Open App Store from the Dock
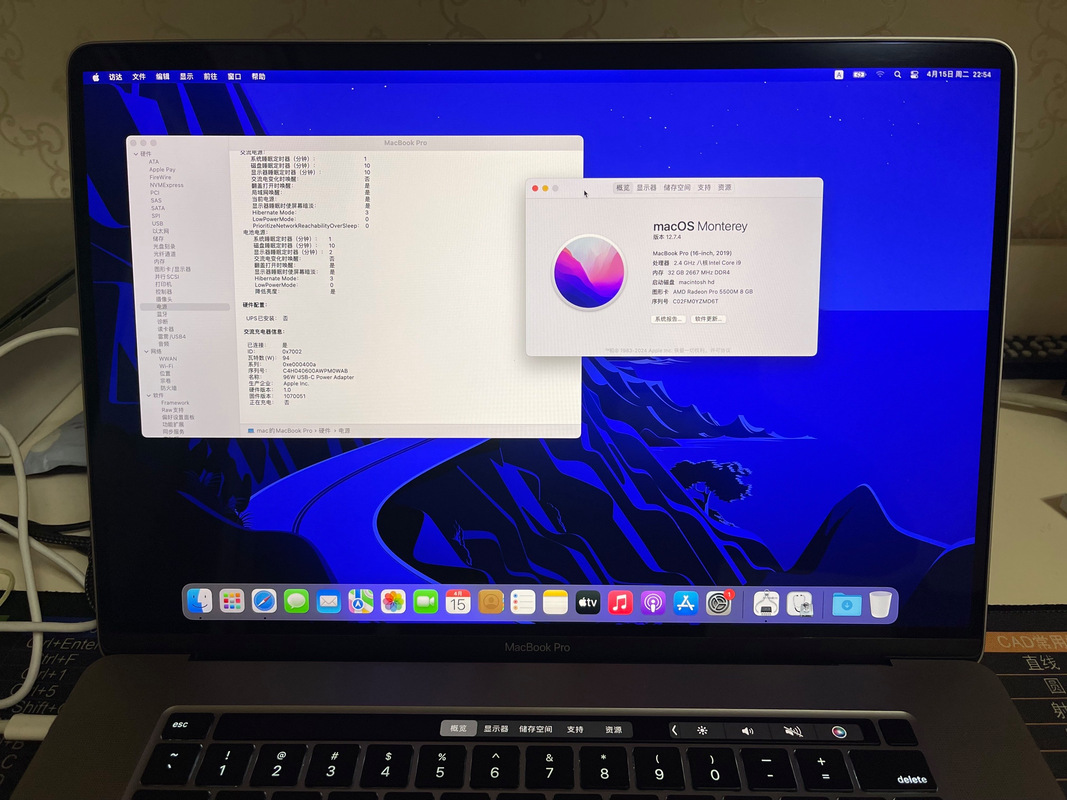 685,603
